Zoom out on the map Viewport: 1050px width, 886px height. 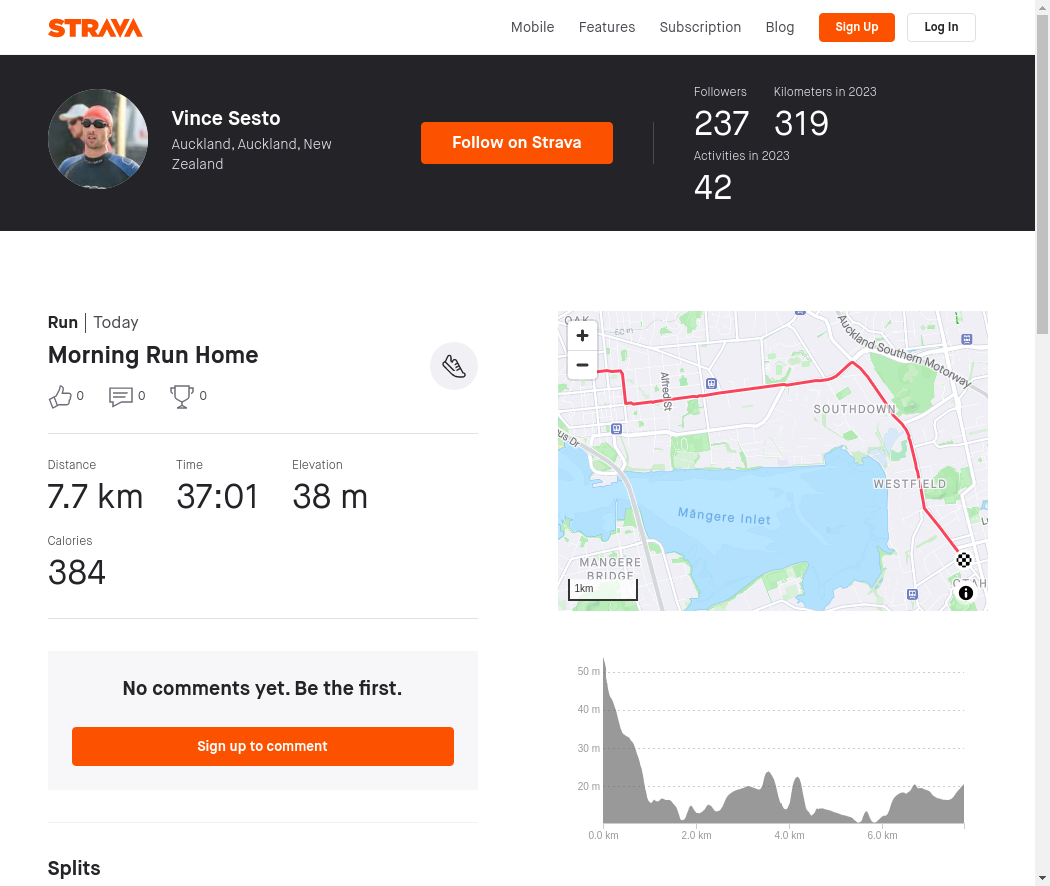[x=582, y=365]
